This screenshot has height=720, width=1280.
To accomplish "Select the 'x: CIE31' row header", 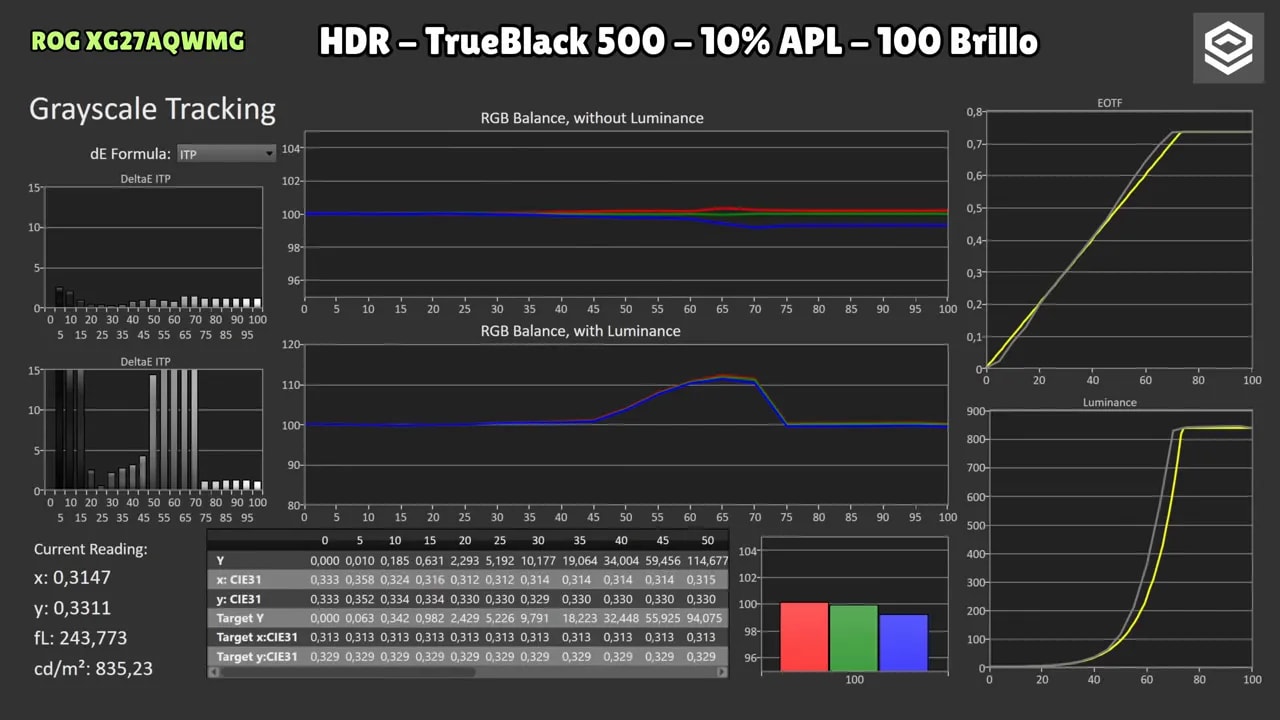I will point(240,580).
